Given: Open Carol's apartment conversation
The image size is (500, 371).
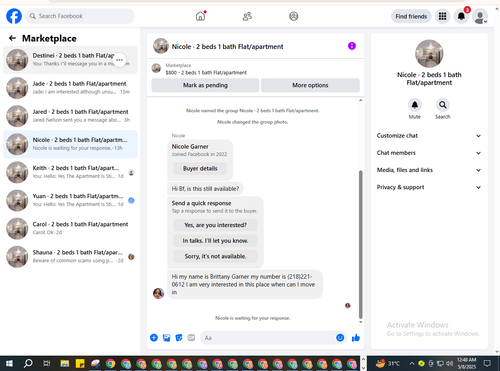Looking at the screenshot, I should [x=70, y=228].
